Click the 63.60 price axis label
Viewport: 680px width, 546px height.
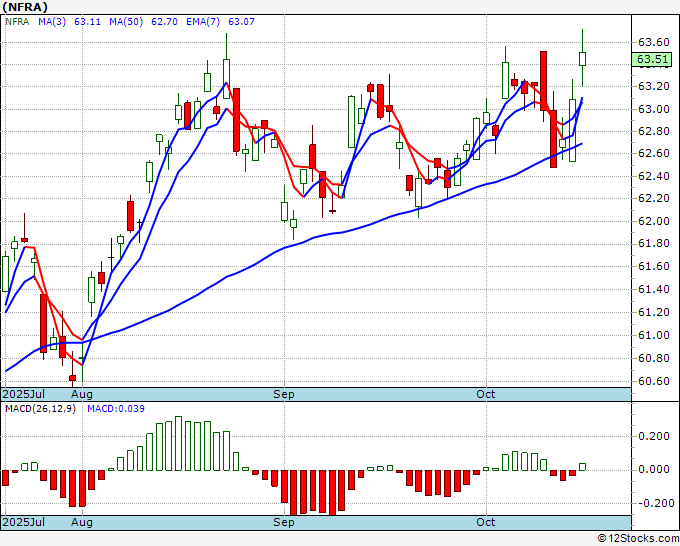(x=654, y=43)
